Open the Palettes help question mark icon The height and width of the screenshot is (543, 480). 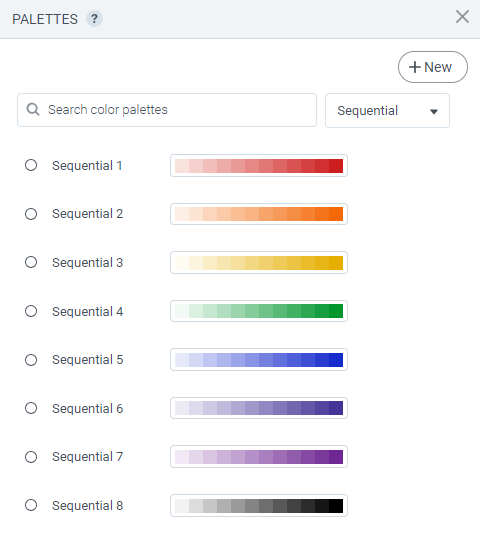tap(94, 19)
